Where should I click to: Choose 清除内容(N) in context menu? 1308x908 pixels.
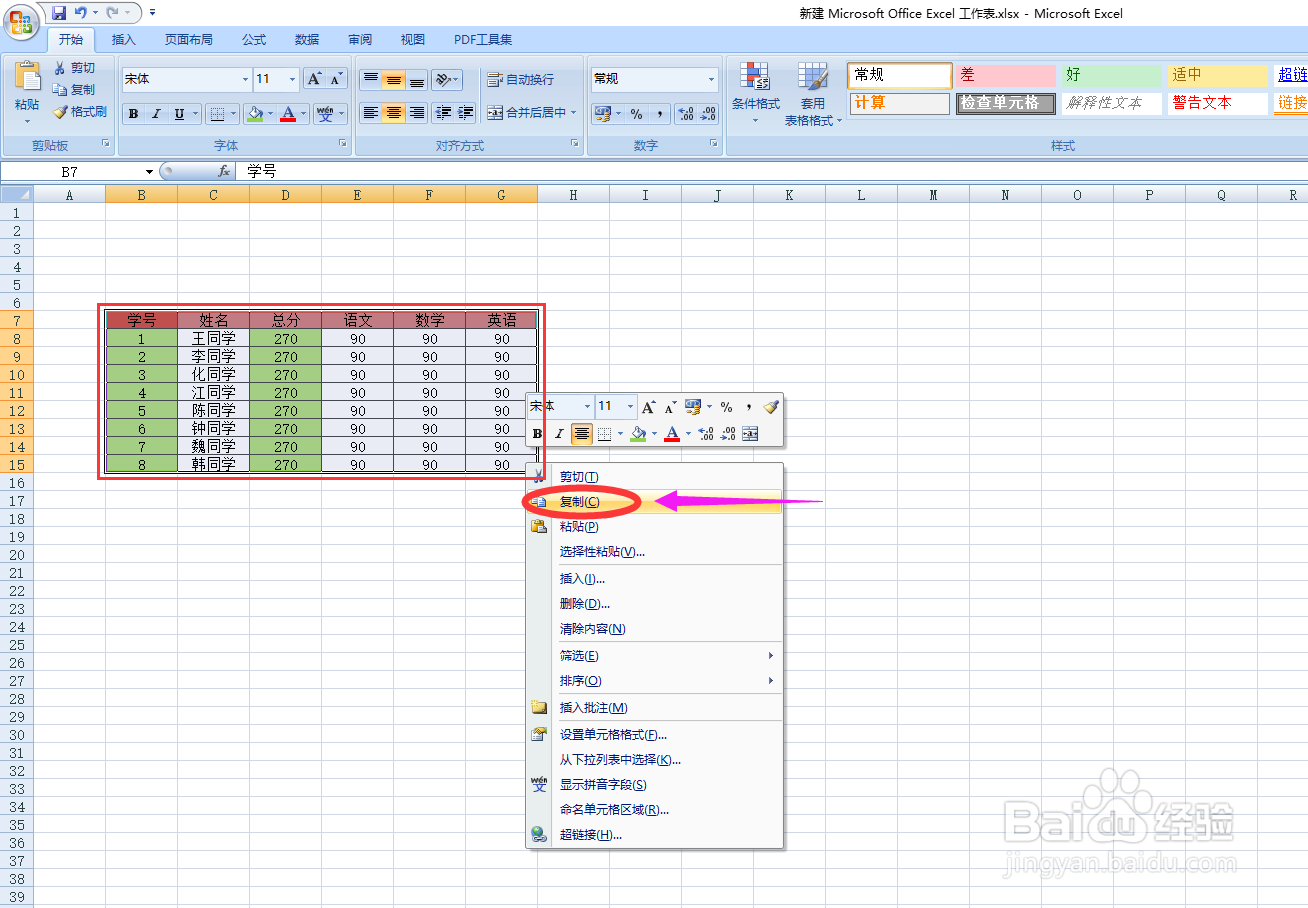654,629
